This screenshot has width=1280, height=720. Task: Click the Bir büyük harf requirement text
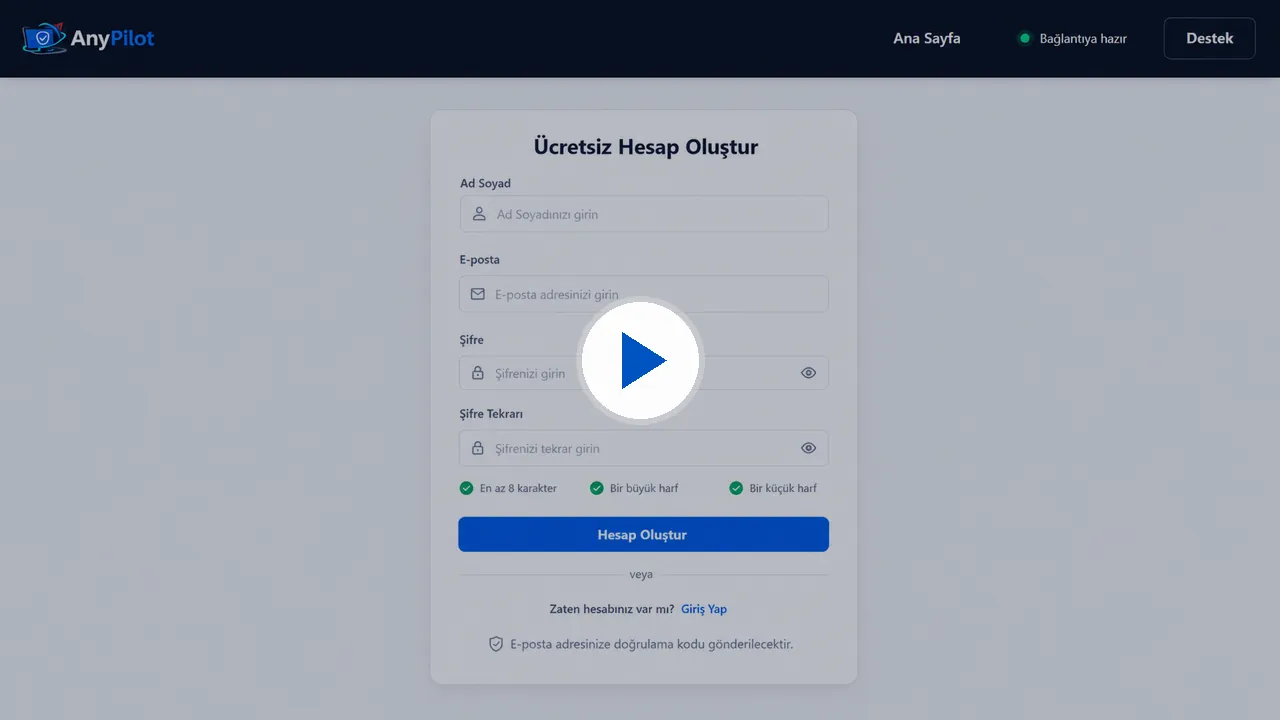[644, 488]
